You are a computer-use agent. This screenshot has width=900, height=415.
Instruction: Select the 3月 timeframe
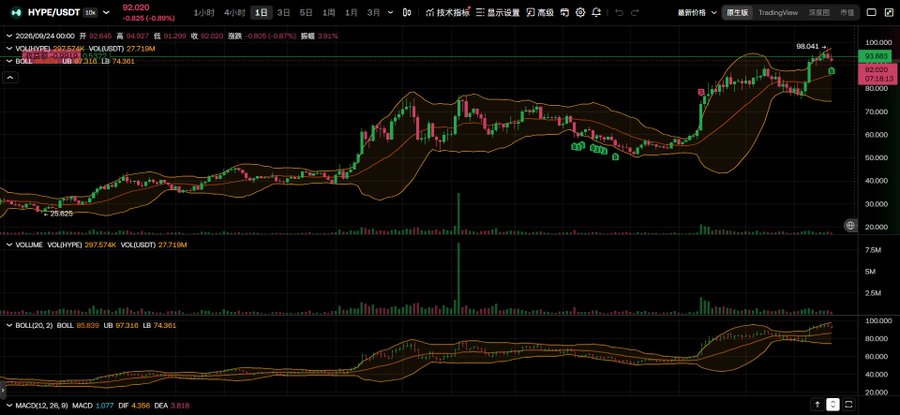[374, 12]
